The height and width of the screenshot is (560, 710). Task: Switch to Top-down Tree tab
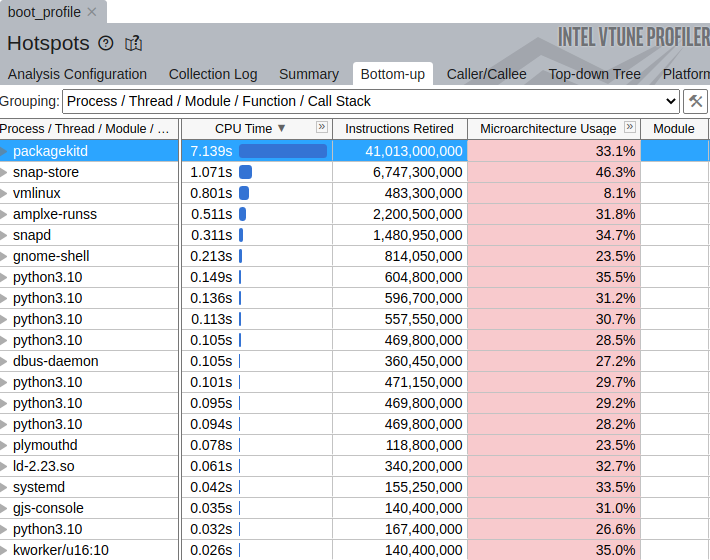(x=595, y=74)
